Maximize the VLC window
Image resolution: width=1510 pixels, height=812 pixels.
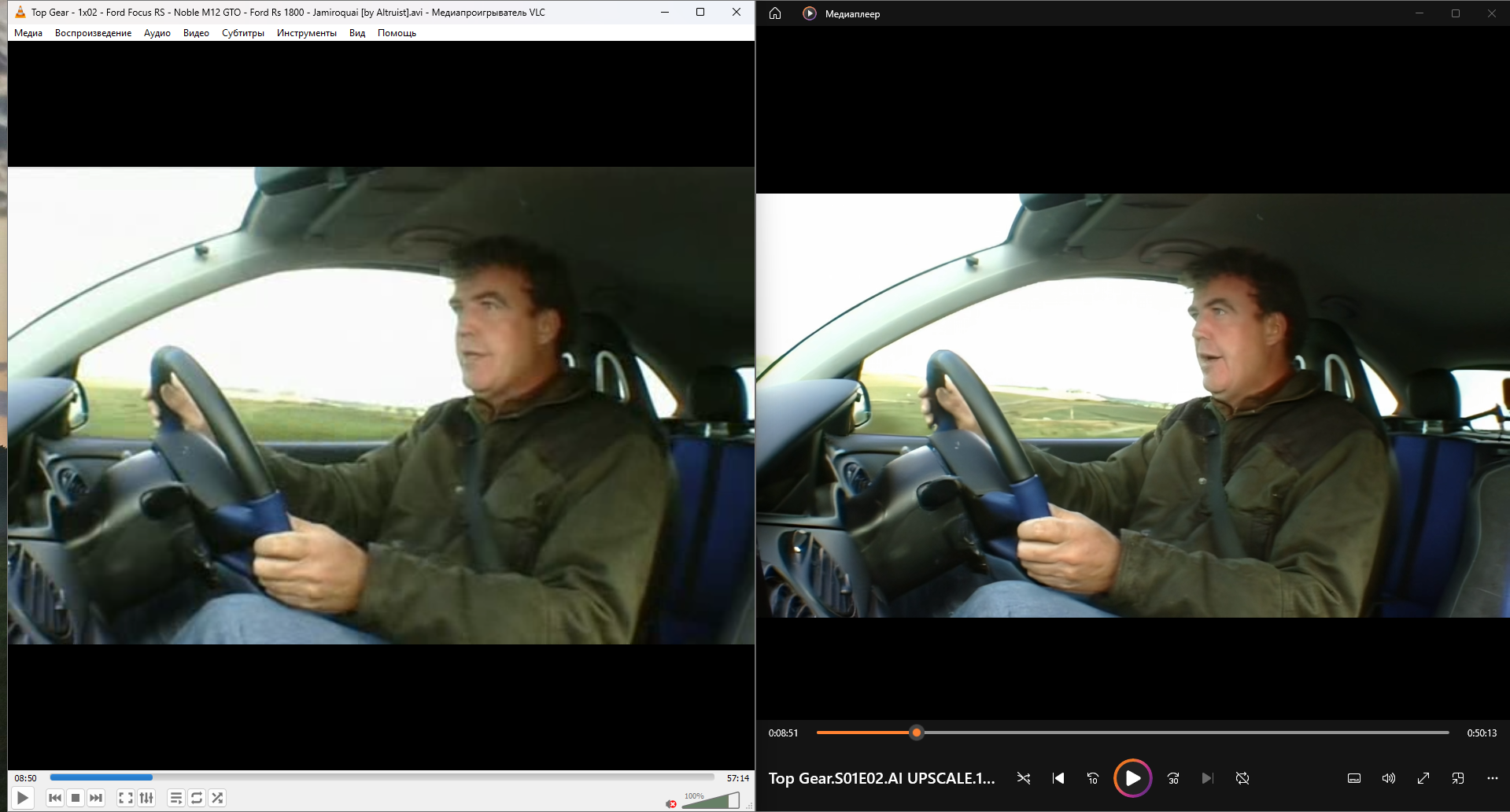tap(700, 12)
